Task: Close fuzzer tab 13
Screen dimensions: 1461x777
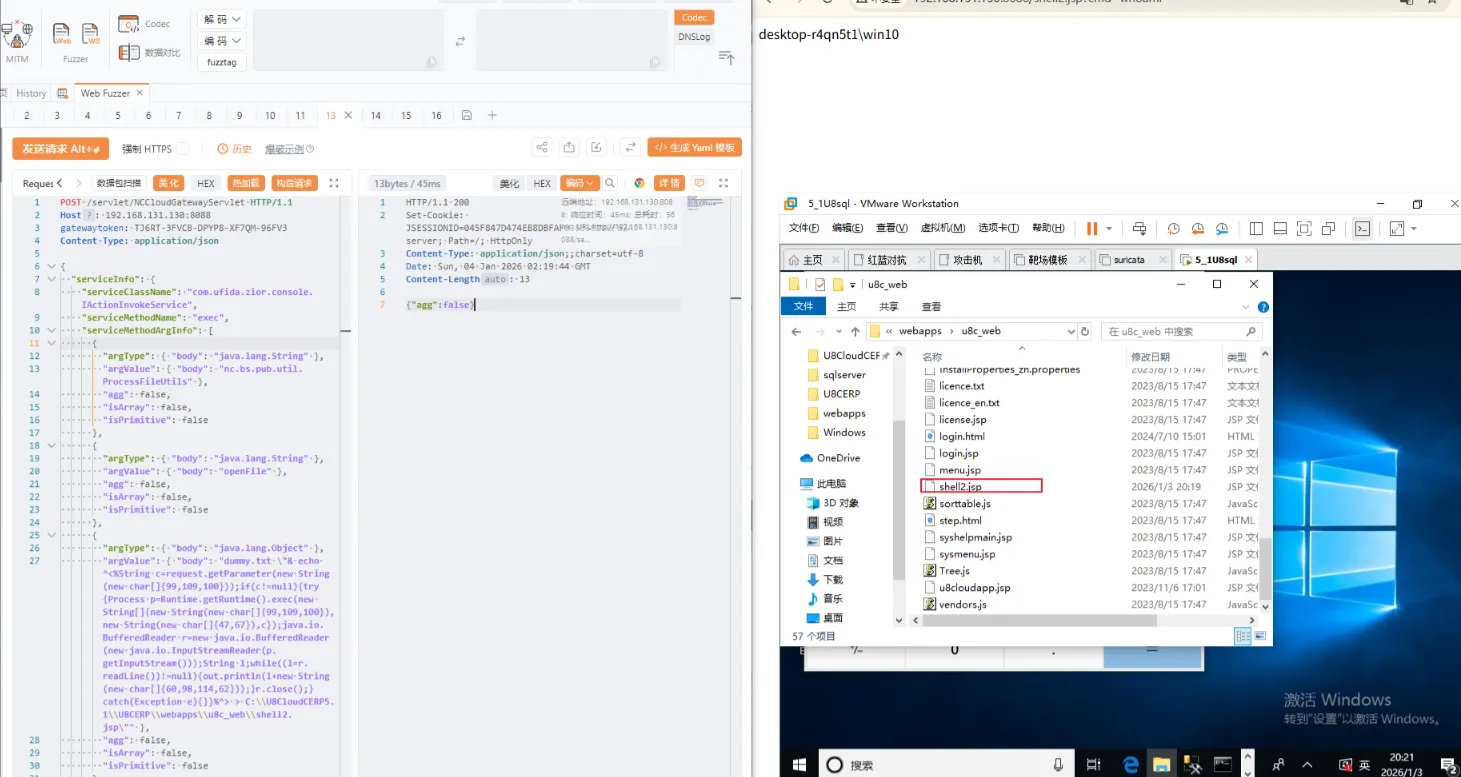Action: [x=348, y=116]
